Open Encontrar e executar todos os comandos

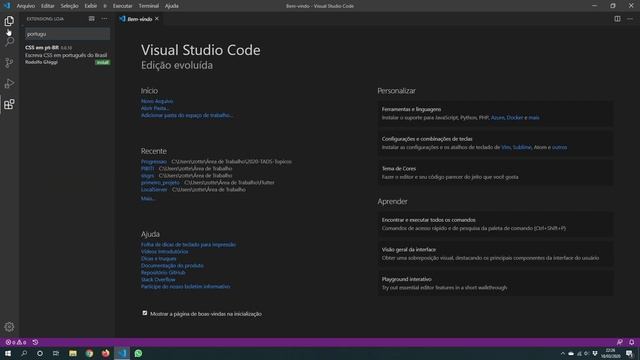pos(495,224)
